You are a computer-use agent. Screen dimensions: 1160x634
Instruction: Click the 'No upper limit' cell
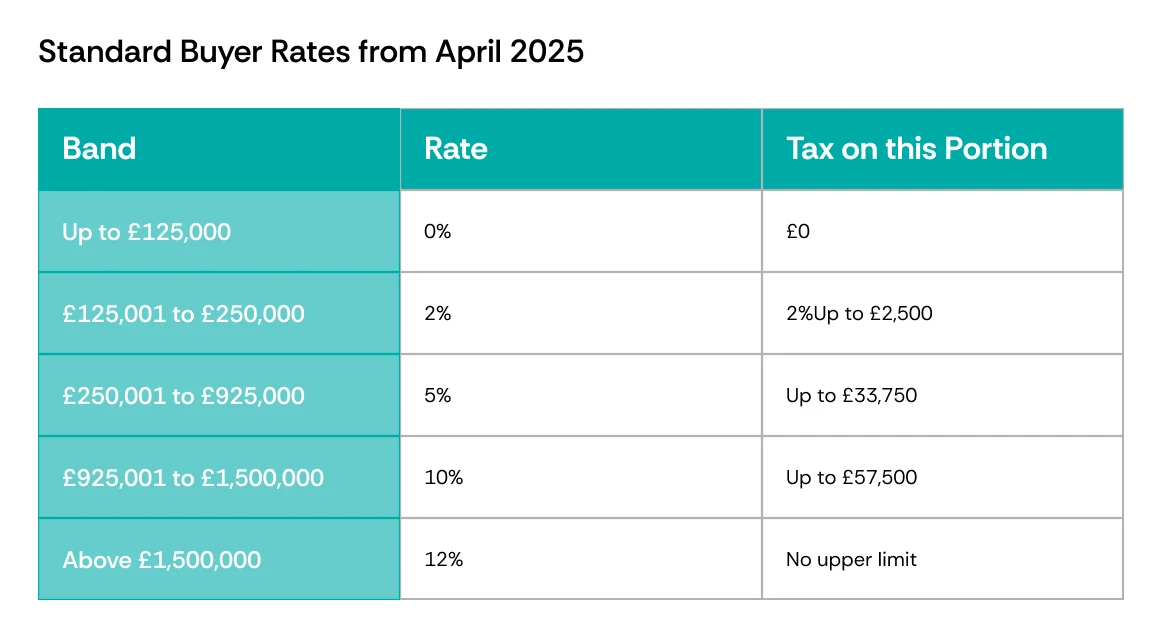point(942,559)
